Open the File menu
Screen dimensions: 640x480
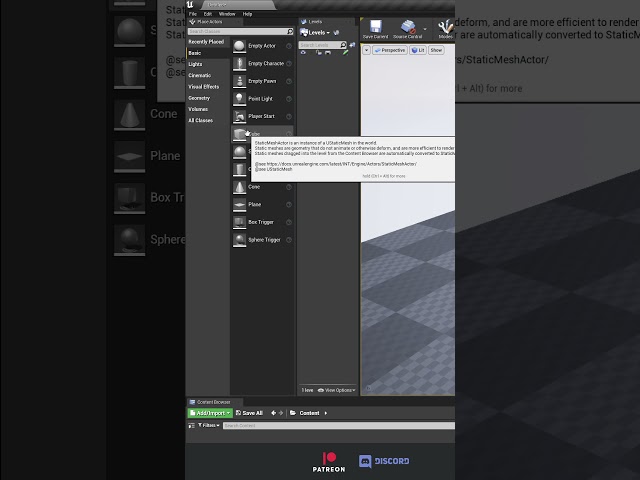(x=193, y=14)
